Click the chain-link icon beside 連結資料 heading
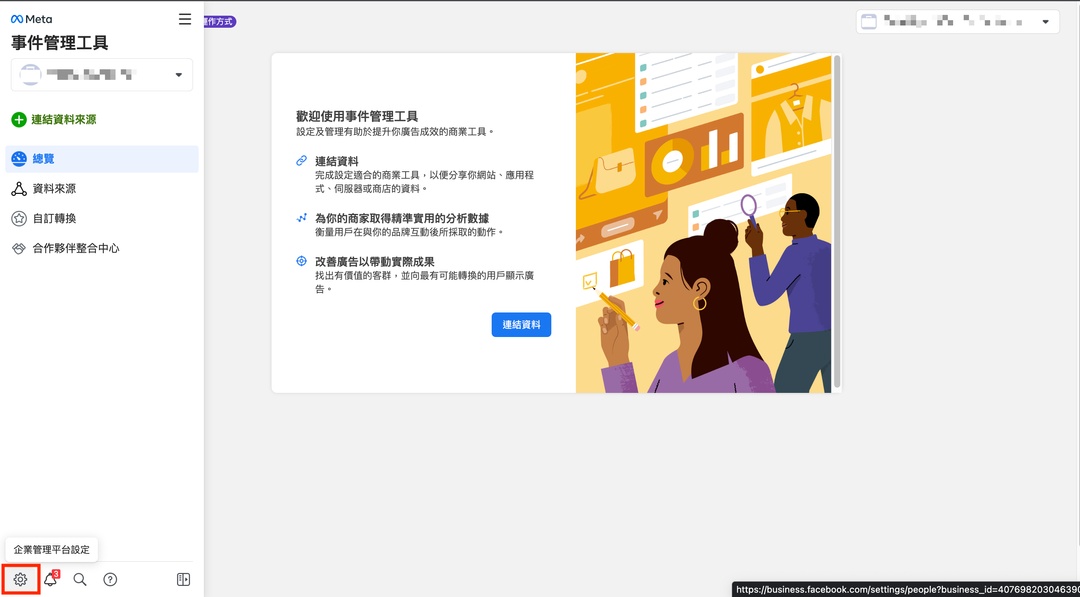Screen dimensions: 1080x597 click(x=301, y=161)
